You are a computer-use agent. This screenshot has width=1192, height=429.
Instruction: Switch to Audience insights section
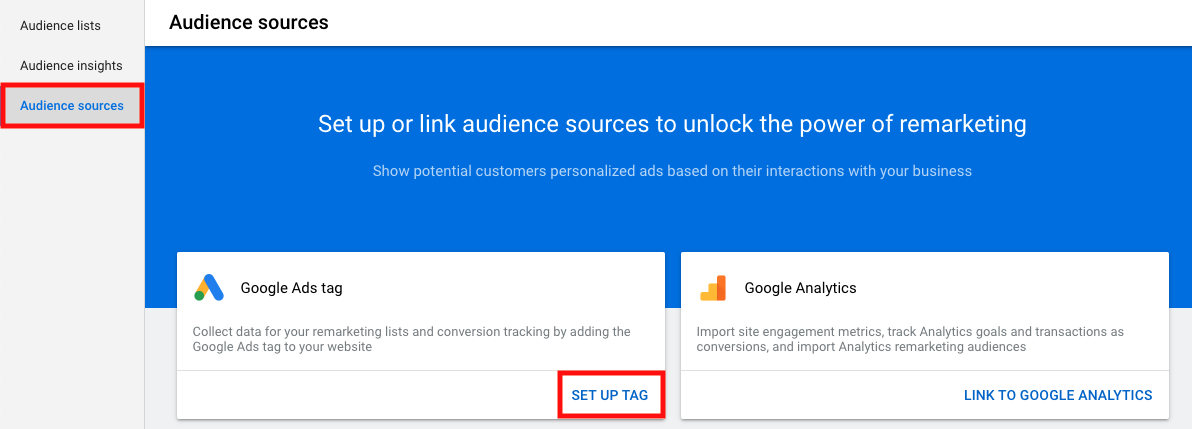pos(71,65)
